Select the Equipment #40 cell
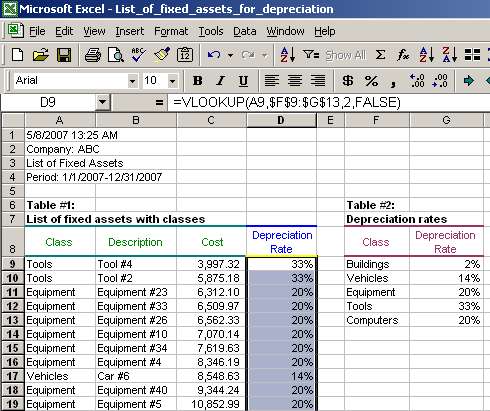 pyautogui.click(x=136, y=390)
